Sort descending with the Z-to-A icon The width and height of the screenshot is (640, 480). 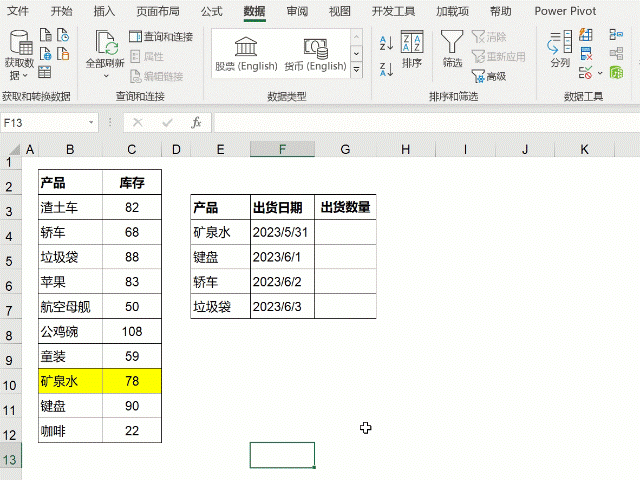pyautogui.click(x=386, y=69)
